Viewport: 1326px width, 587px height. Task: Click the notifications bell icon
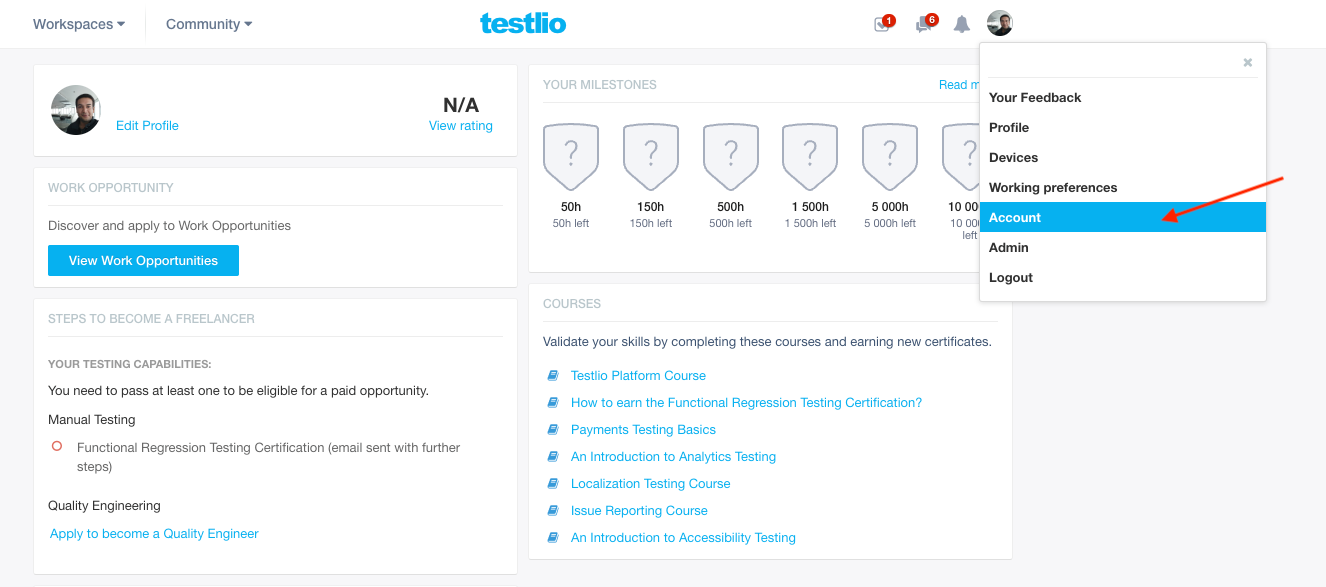pyautogui.click(x=961, y=24)
